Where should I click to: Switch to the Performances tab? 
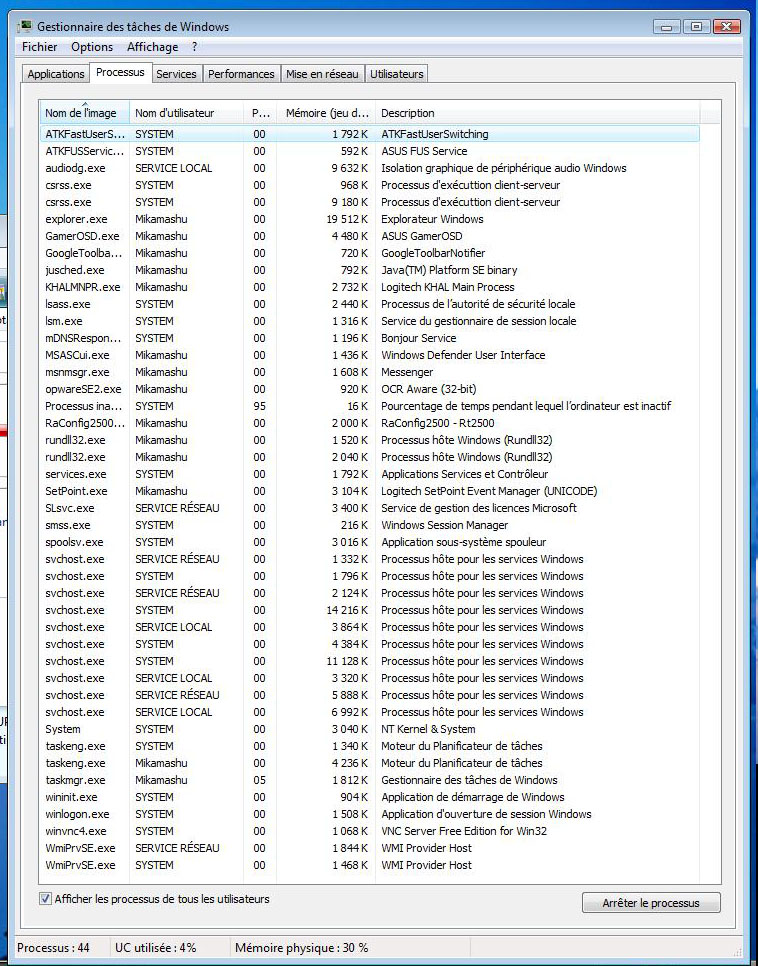241,74
